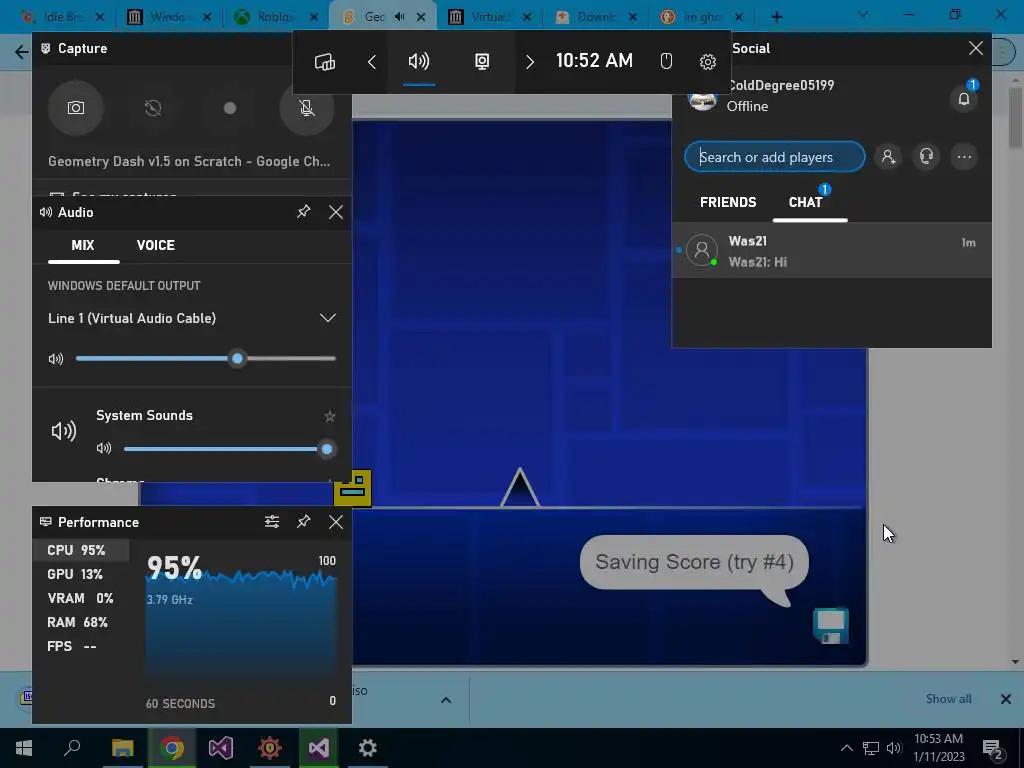Show hidden system tray icons
This screenshot has width=1024, height=768.
tap(846, 748)
